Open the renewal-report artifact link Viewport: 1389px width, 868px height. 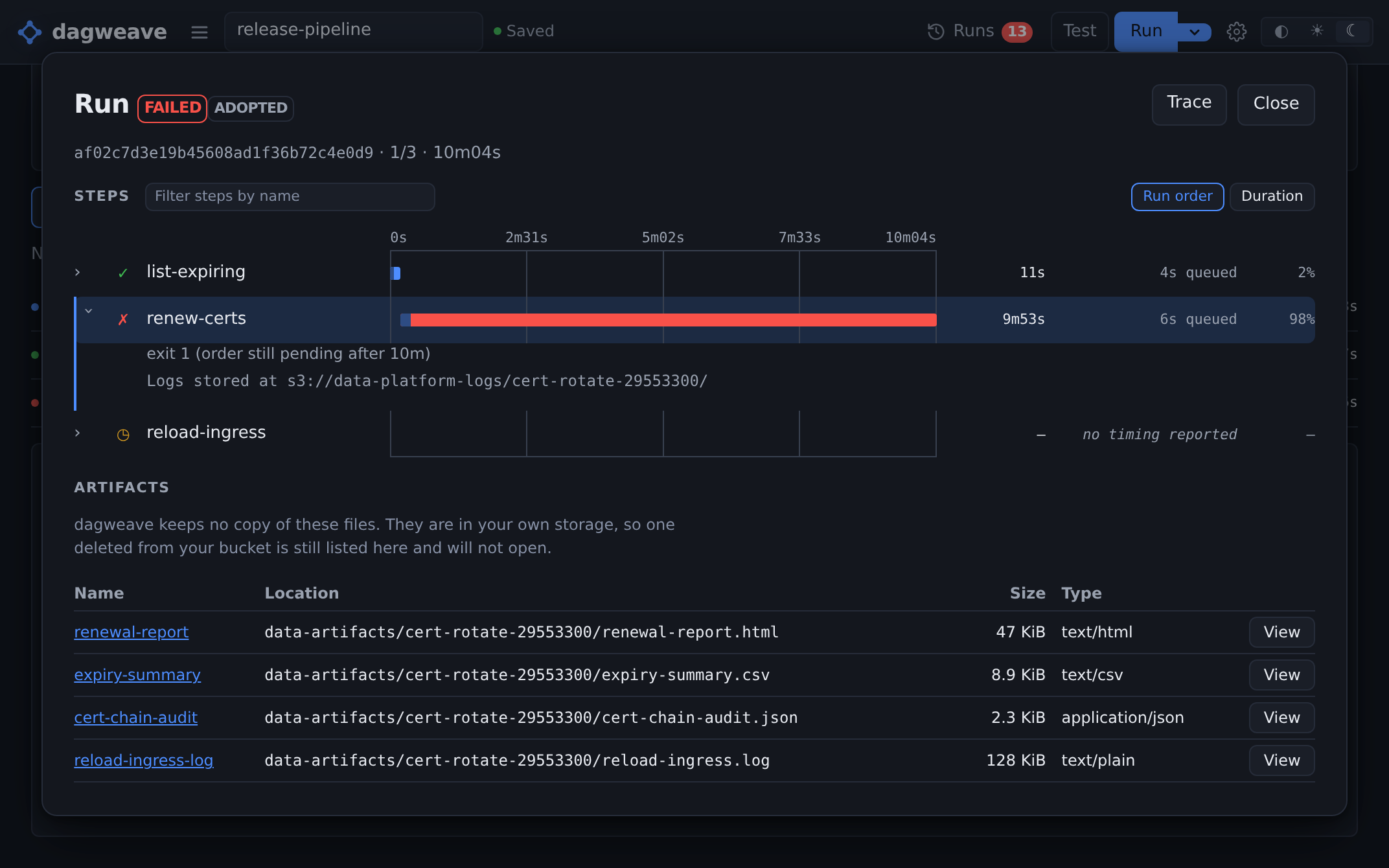[x=132, y=632]
